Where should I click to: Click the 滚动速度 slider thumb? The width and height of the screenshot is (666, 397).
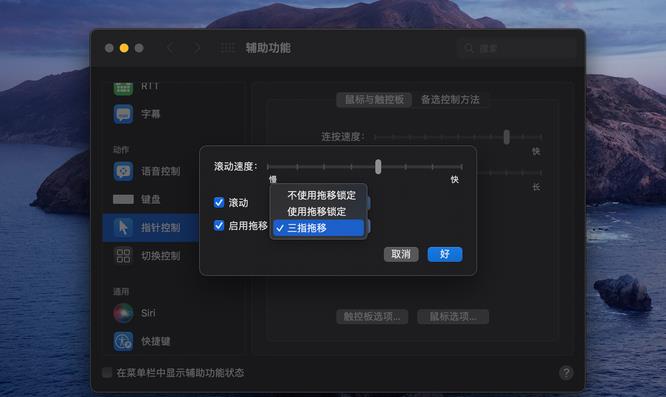[x=378, y=167]
